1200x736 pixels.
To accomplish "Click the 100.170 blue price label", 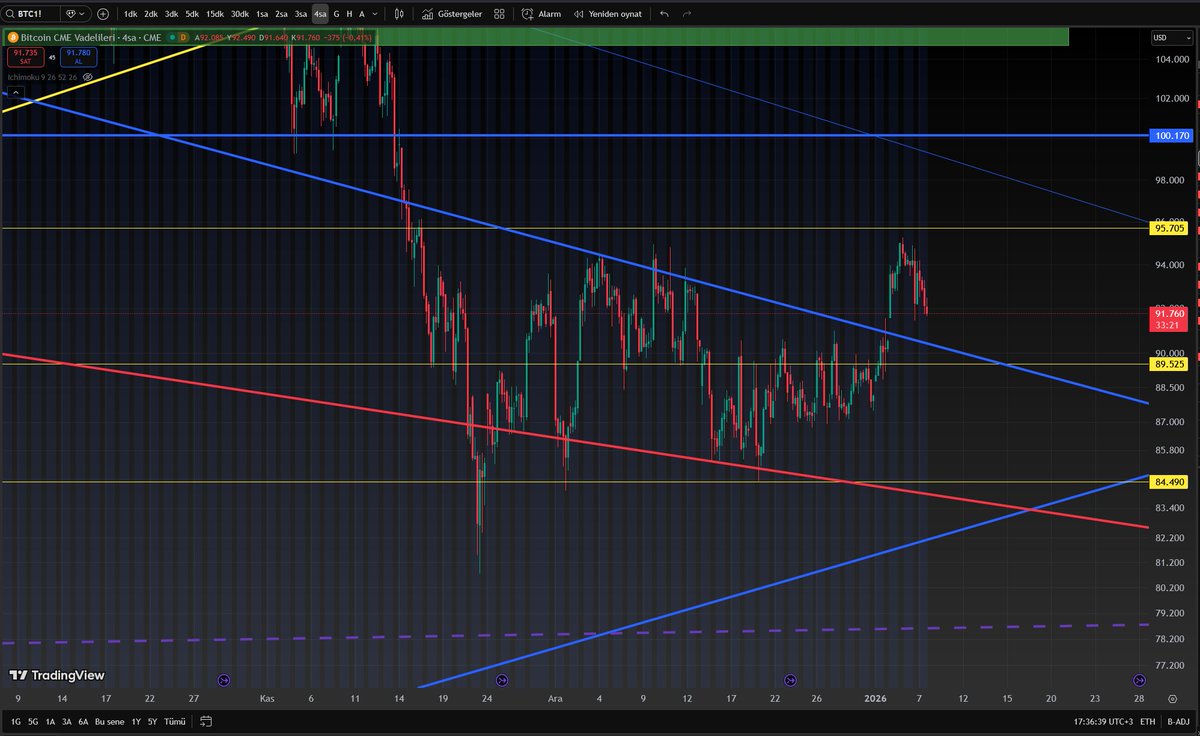I will click(x=1173, y=135).
